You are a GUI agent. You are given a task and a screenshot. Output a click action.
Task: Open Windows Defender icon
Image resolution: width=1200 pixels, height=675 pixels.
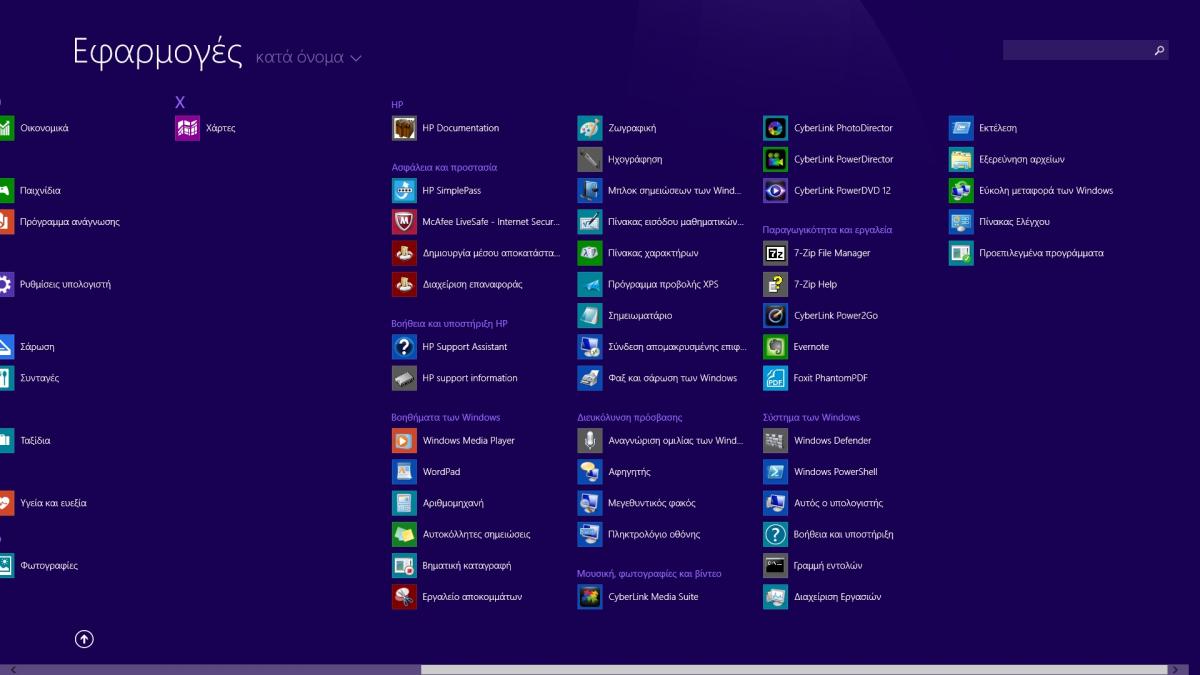click(x=776, y=440)
